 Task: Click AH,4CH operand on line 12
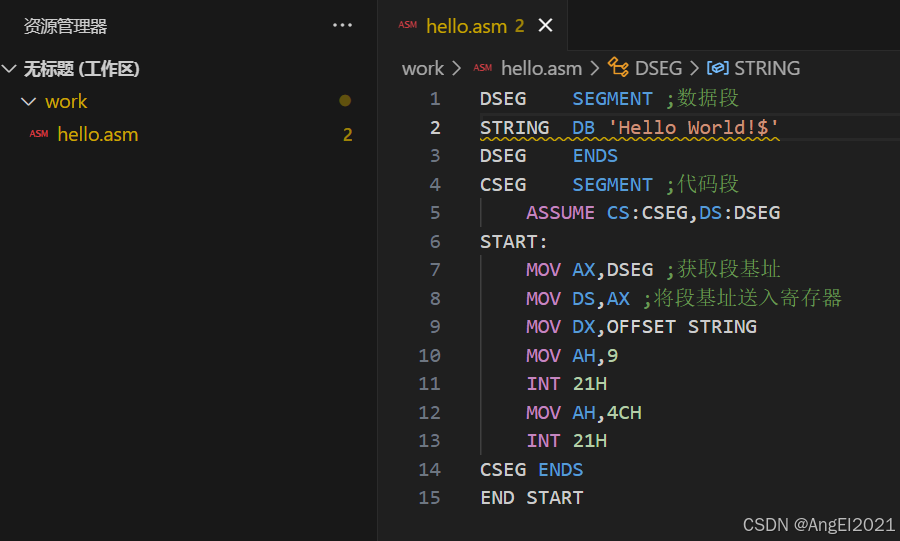(607, 412)
